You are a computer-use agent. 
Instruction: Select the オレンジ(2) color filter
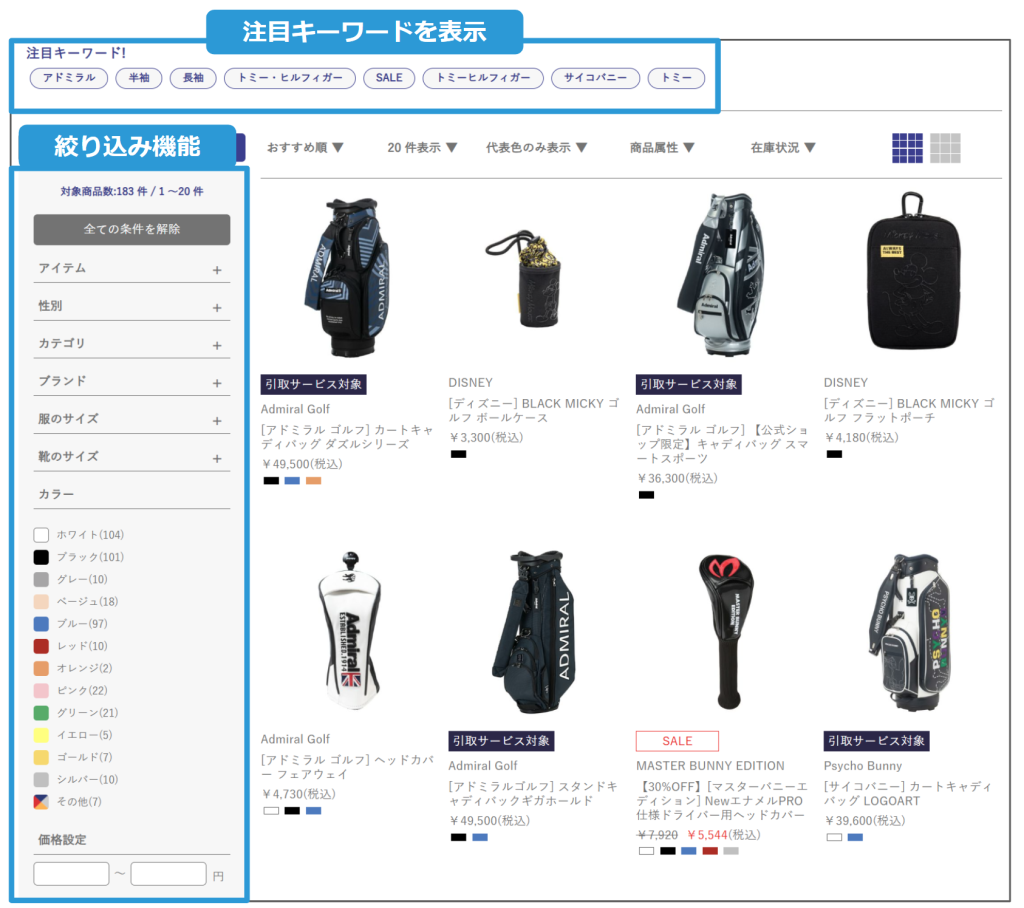coord(73,668)
